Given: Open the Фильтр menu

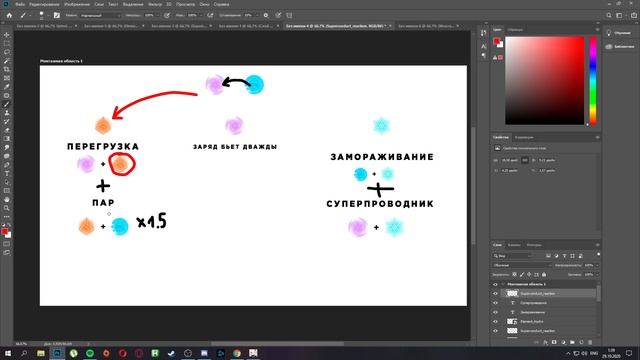Looking at the screenshot, I should (x=155, y=4).
